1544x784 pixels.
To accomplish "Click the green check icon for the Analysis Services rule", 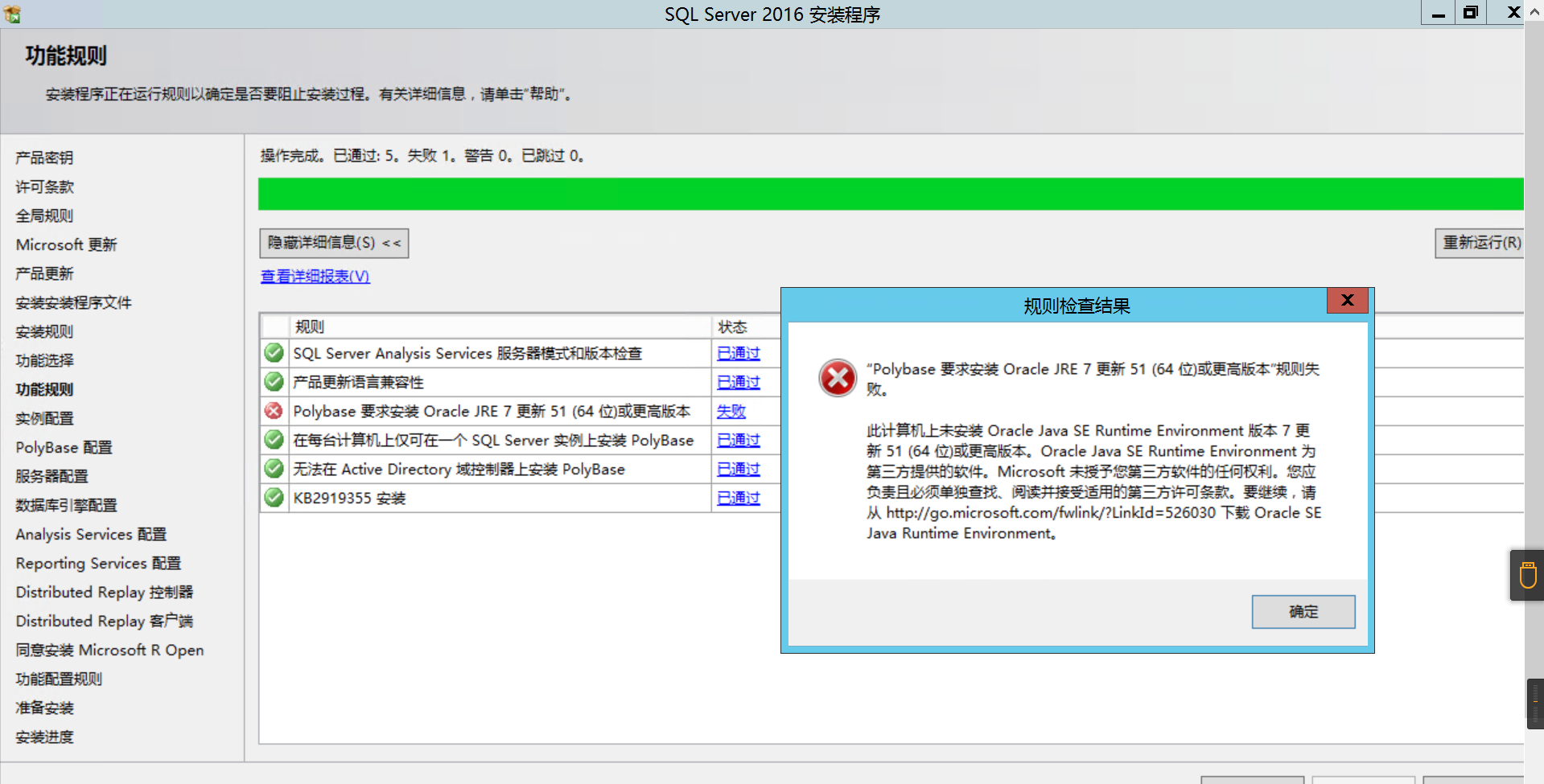I will click(x=274, y=353).
